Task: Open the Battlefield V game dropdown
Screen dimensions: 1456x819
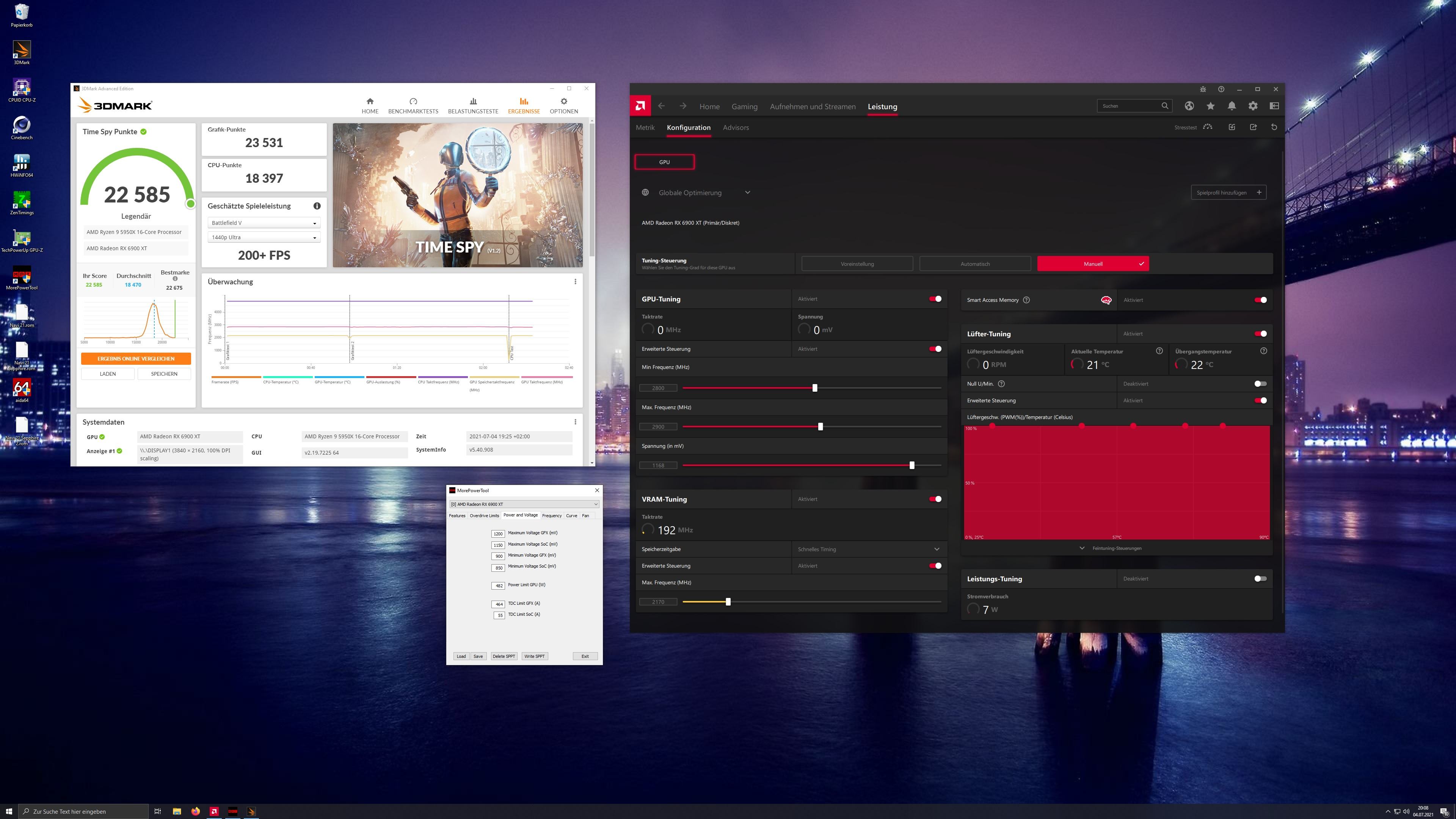Action: (264, 223)
